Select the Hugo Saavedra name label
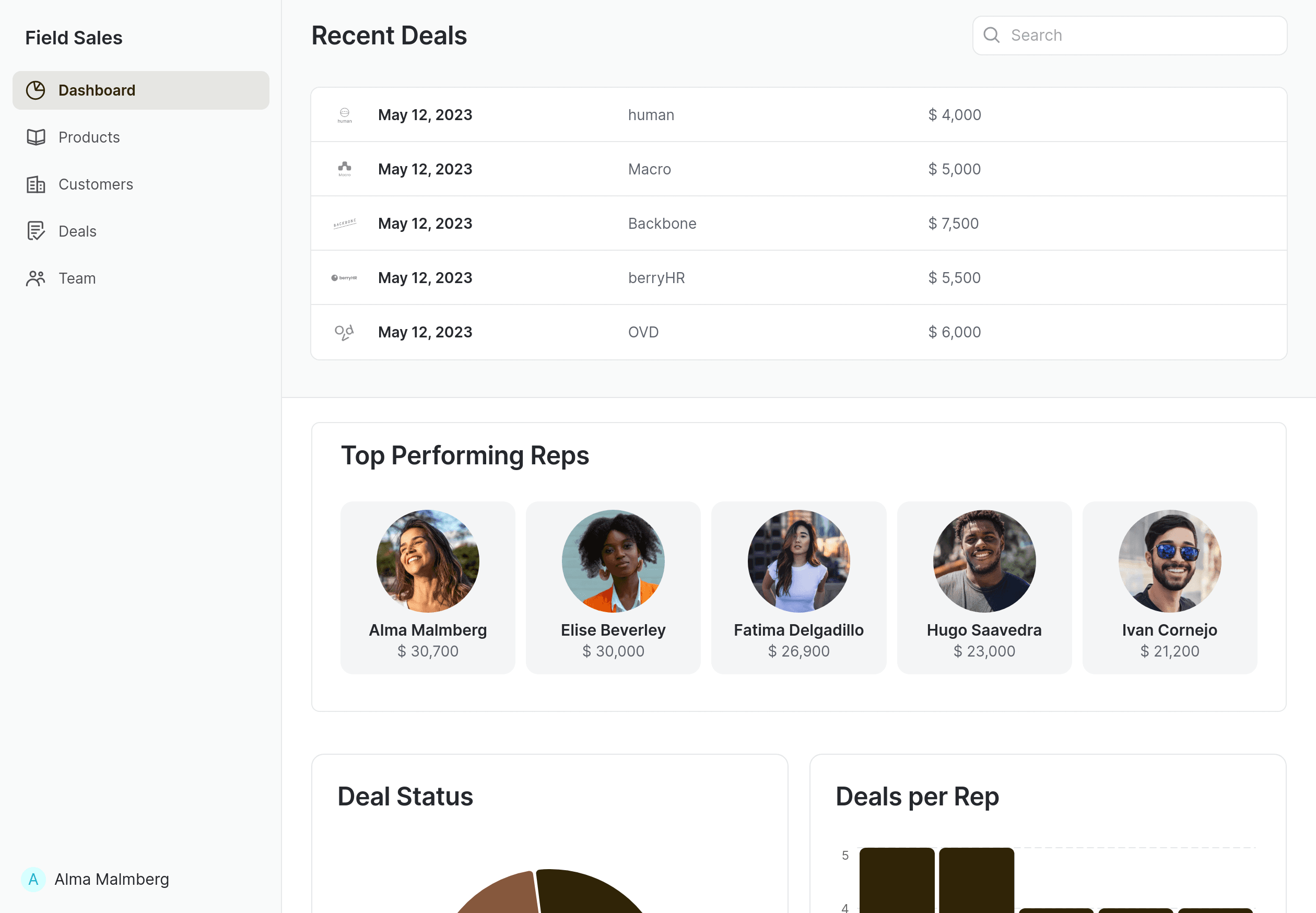The height and width of the screenshot is (913, 1316). point(984,630)
